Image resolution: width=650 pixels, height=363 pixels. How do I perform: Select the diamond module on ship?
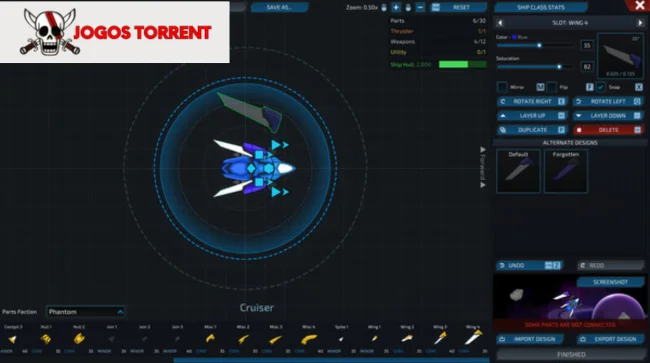[x=251, y=169]
